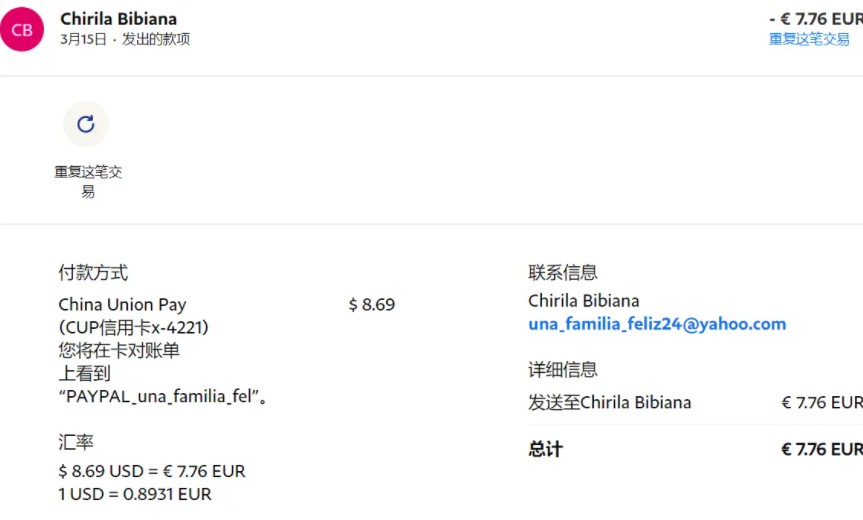Click the 3月15日 发出的款项 date line

click(x=125, y=40)
